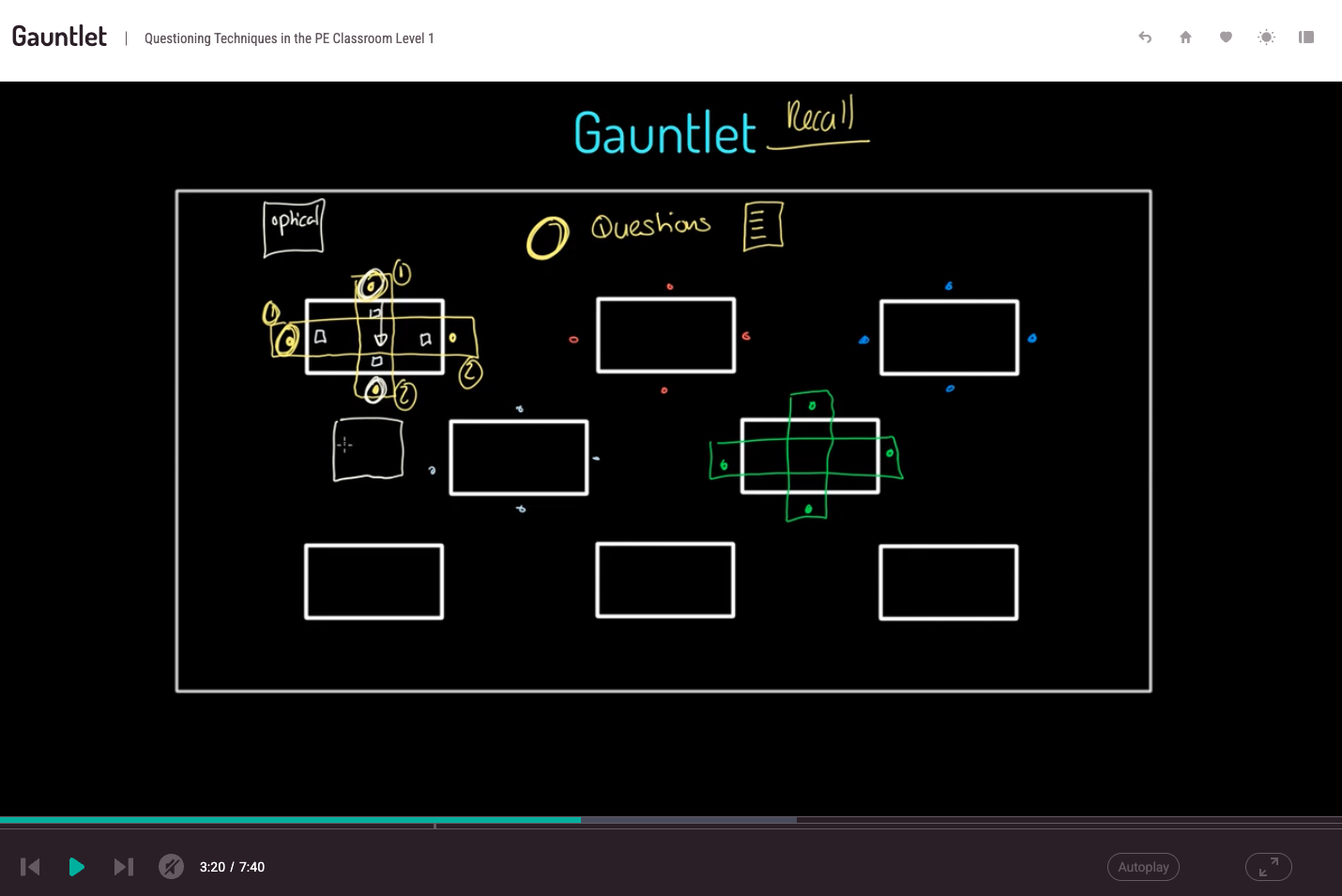
Task: Play the video
Action: (77, 867)
